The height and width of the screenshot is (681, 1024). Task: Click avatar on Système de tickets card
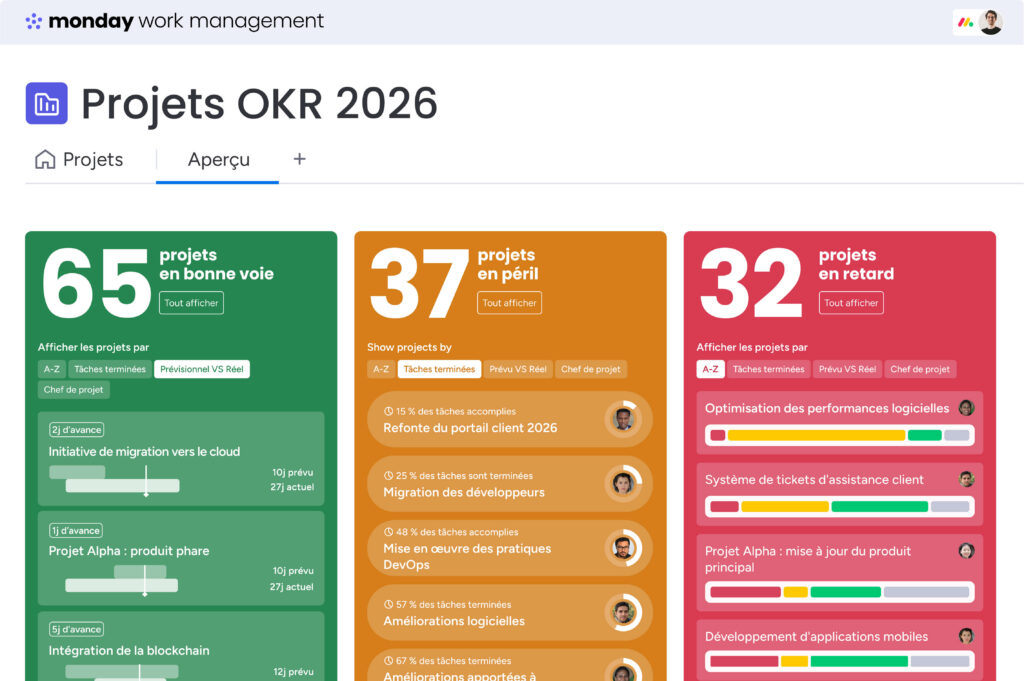pyautogui.click(x=967, y=479)
